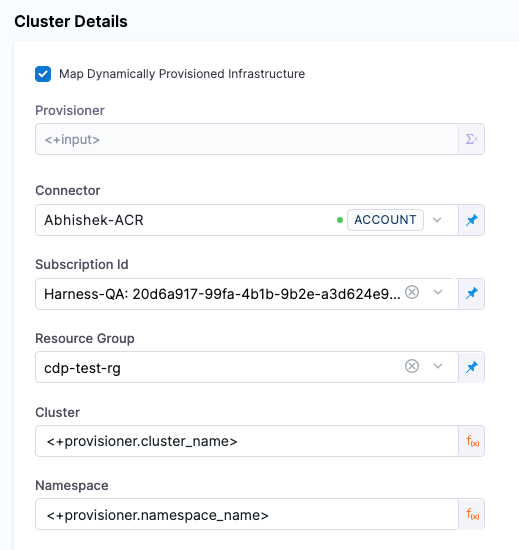Open the Subscription Id dropdown chevron
Screen dimensions: 519x550
[438, 292]
